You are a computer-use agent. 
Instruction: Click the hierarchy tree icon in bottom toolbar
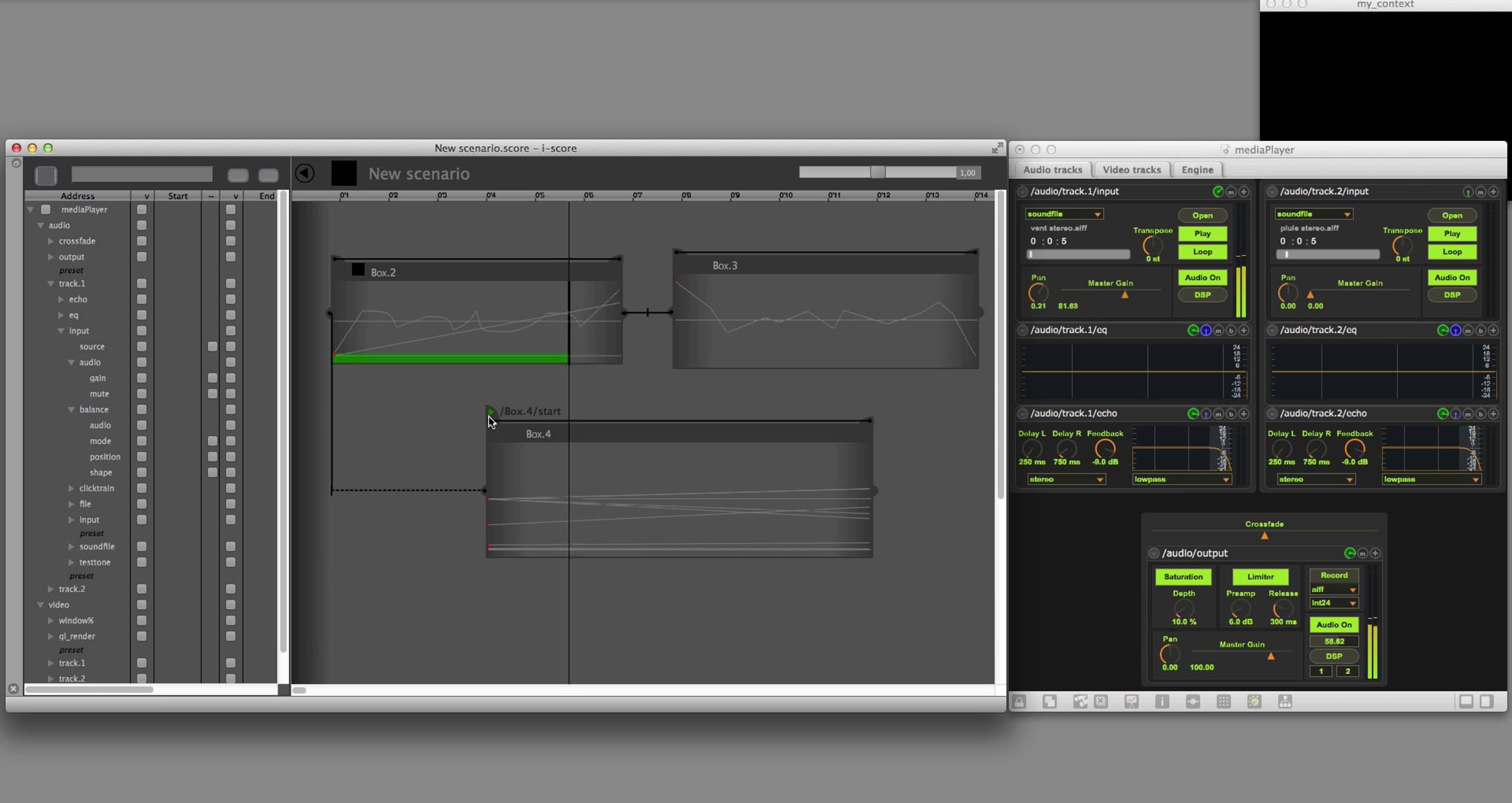coord(1285,702)
